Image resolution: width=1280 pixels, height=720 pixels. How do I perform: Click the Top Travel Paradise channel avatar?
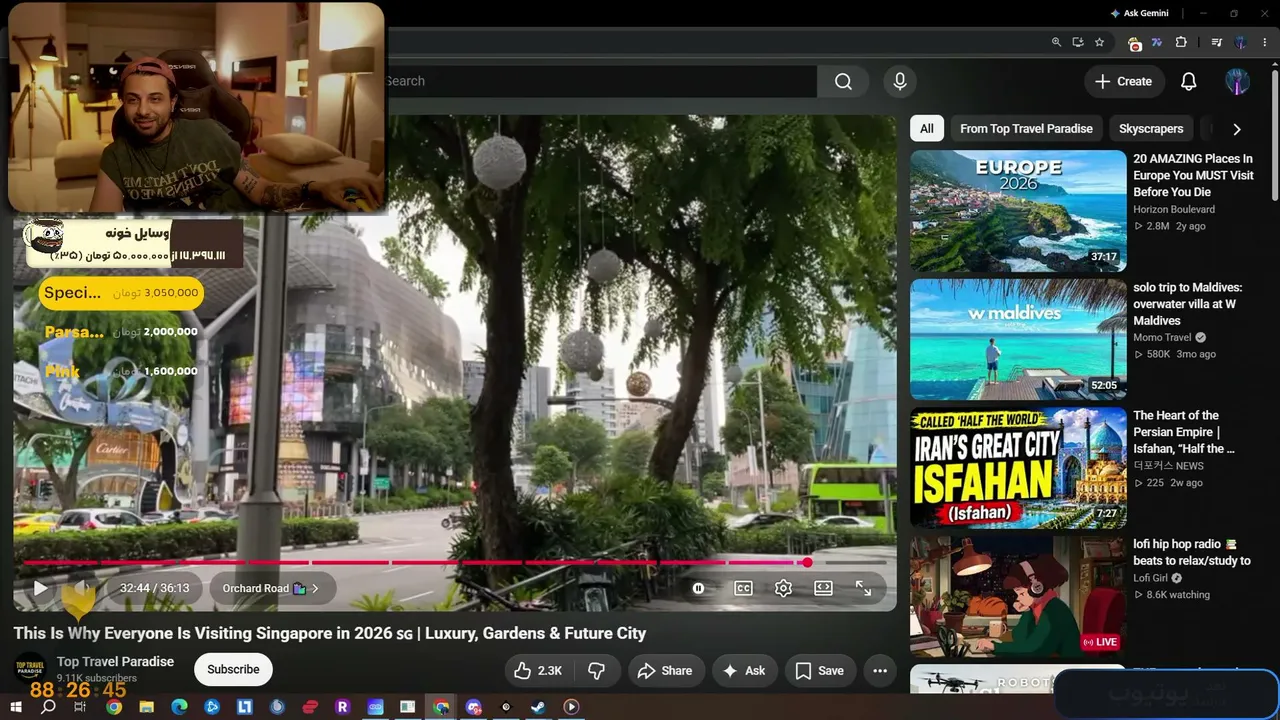pos(29,669)
